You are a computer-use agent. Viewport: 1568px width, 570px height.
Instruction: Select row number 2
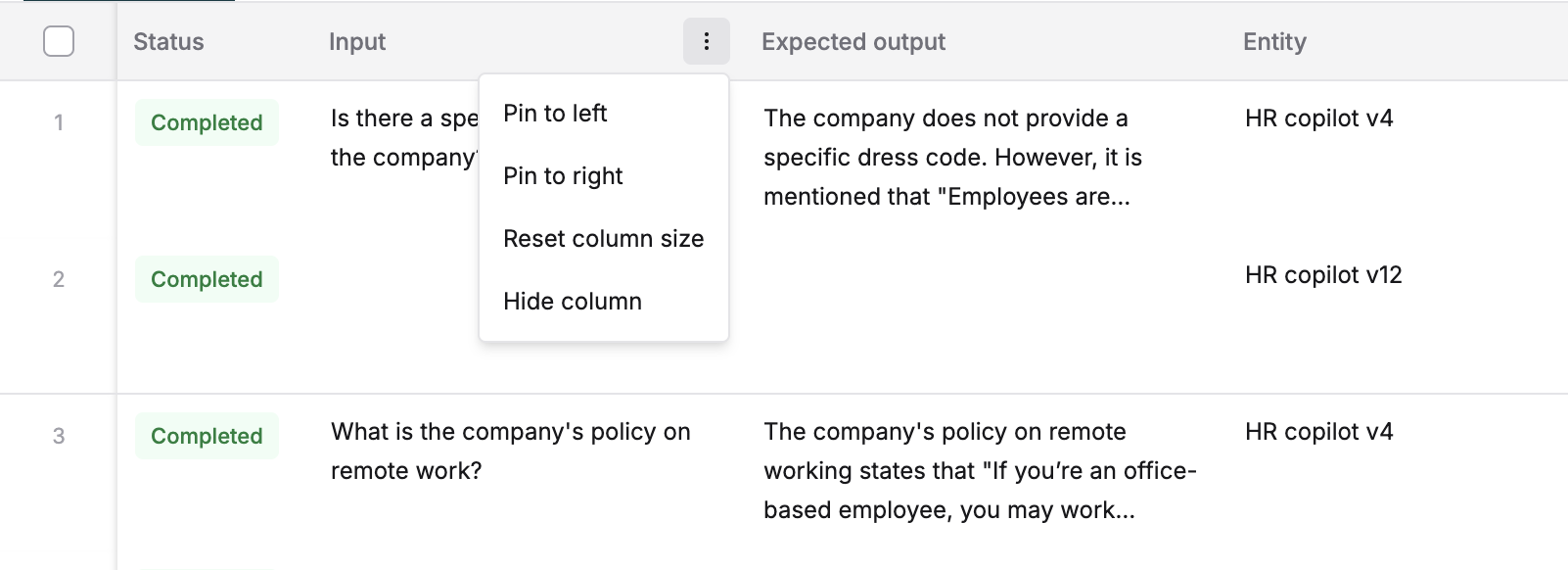59,279
